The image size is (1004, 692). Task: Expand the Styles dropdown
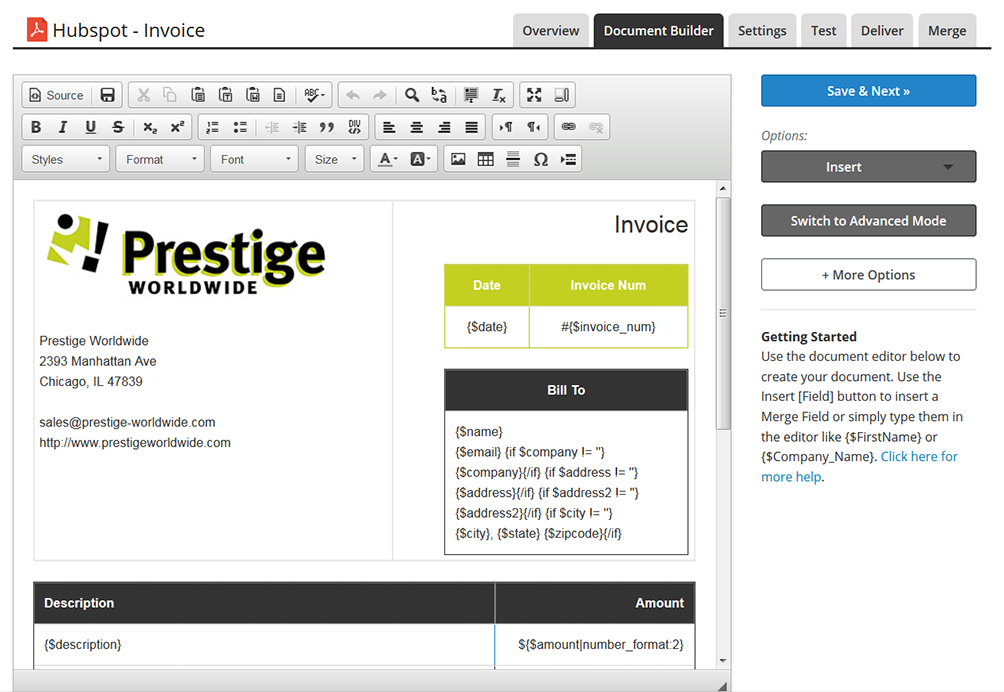67,159
